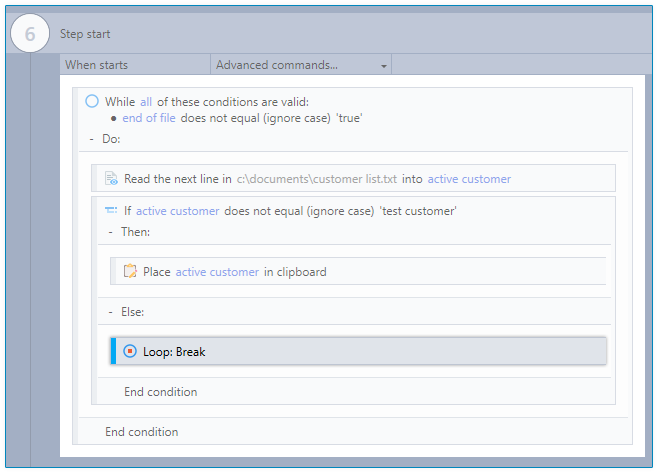Click the While loop circle icon
Viewport: 658px width, 473px height.
(92, 101)
